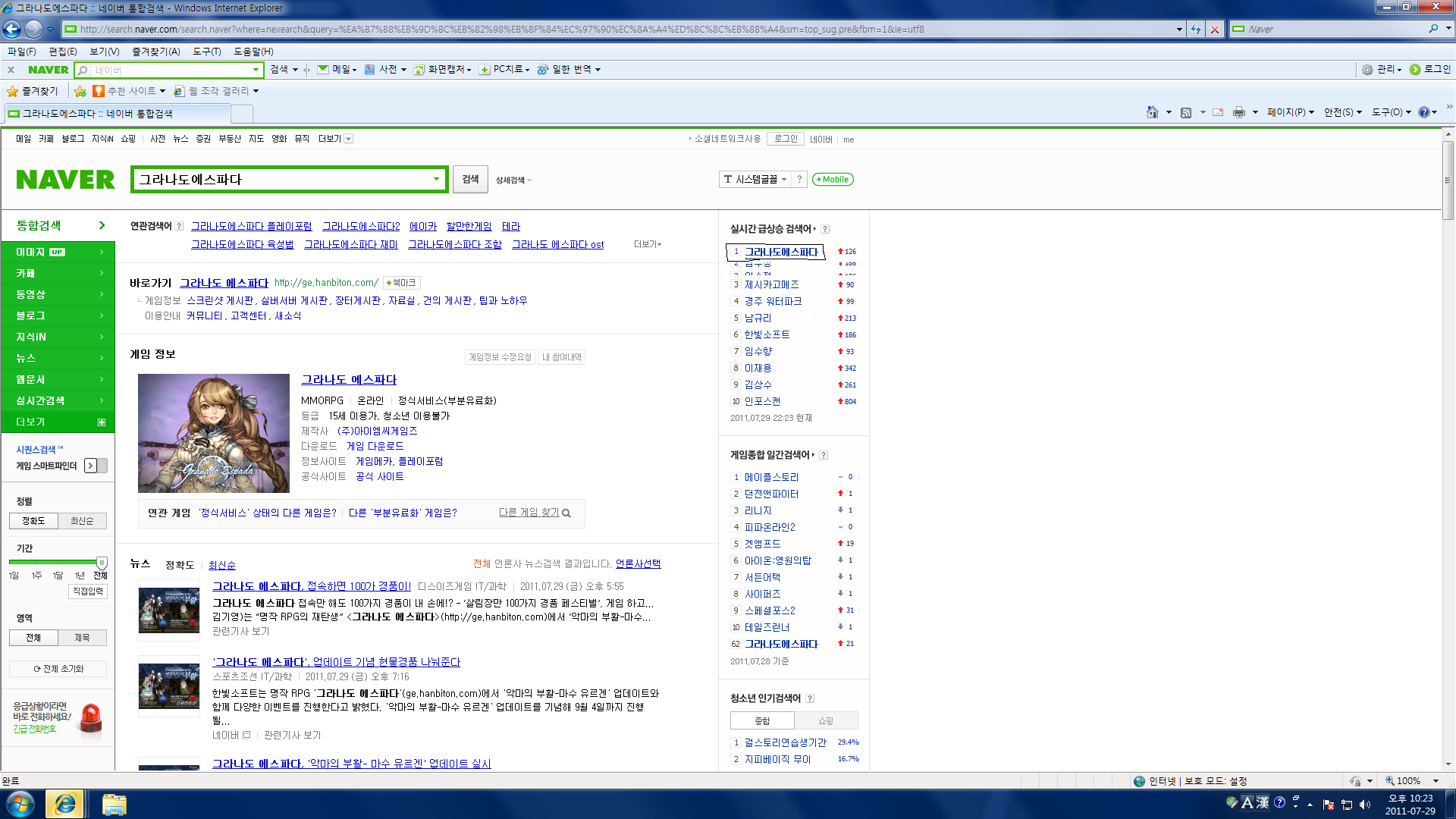1456x819 pixels.
Task: Click 최신순 in the 뉴스 section header
Action: 222,565
